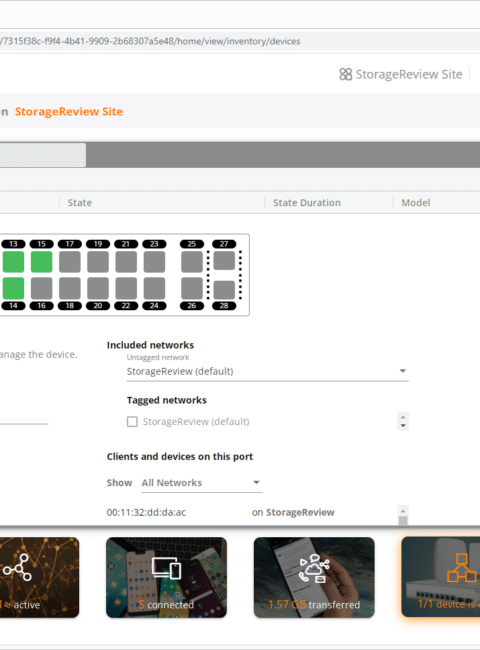
Task: Open the Show All Networks dropdown
Action: [x=202, y=483]
